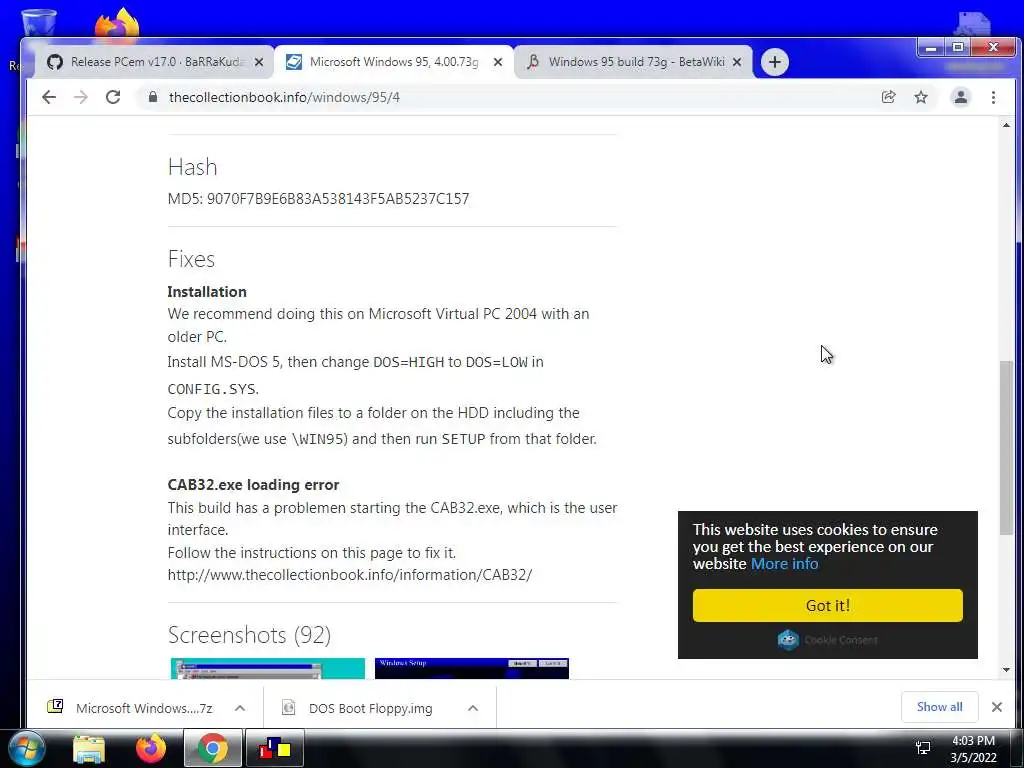Launch Firefox from the taskbar
Screen dimensions: 1024x768
pos(151,749)
